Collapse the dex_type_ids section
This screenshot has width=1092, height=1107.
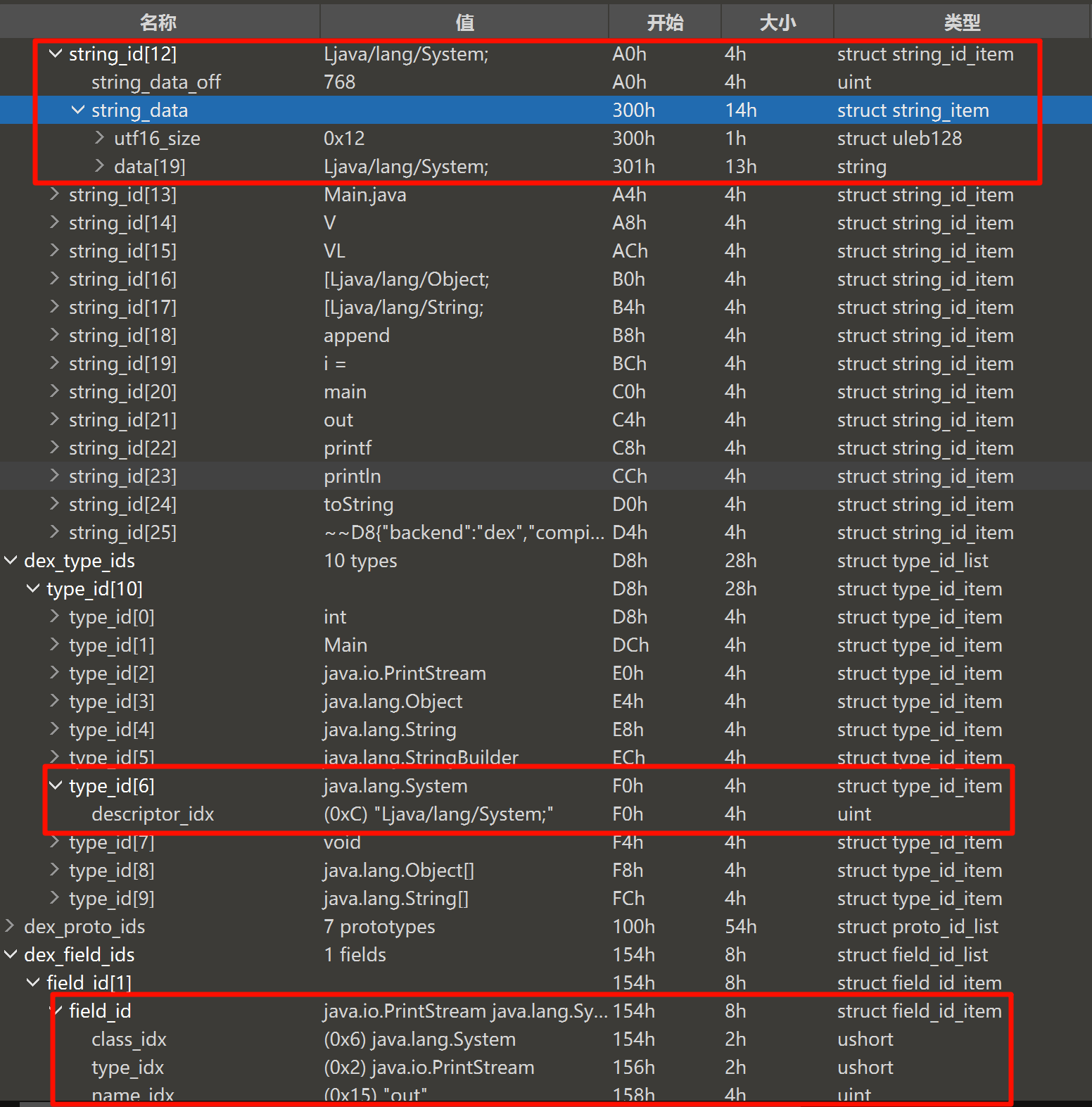[11, 560]
